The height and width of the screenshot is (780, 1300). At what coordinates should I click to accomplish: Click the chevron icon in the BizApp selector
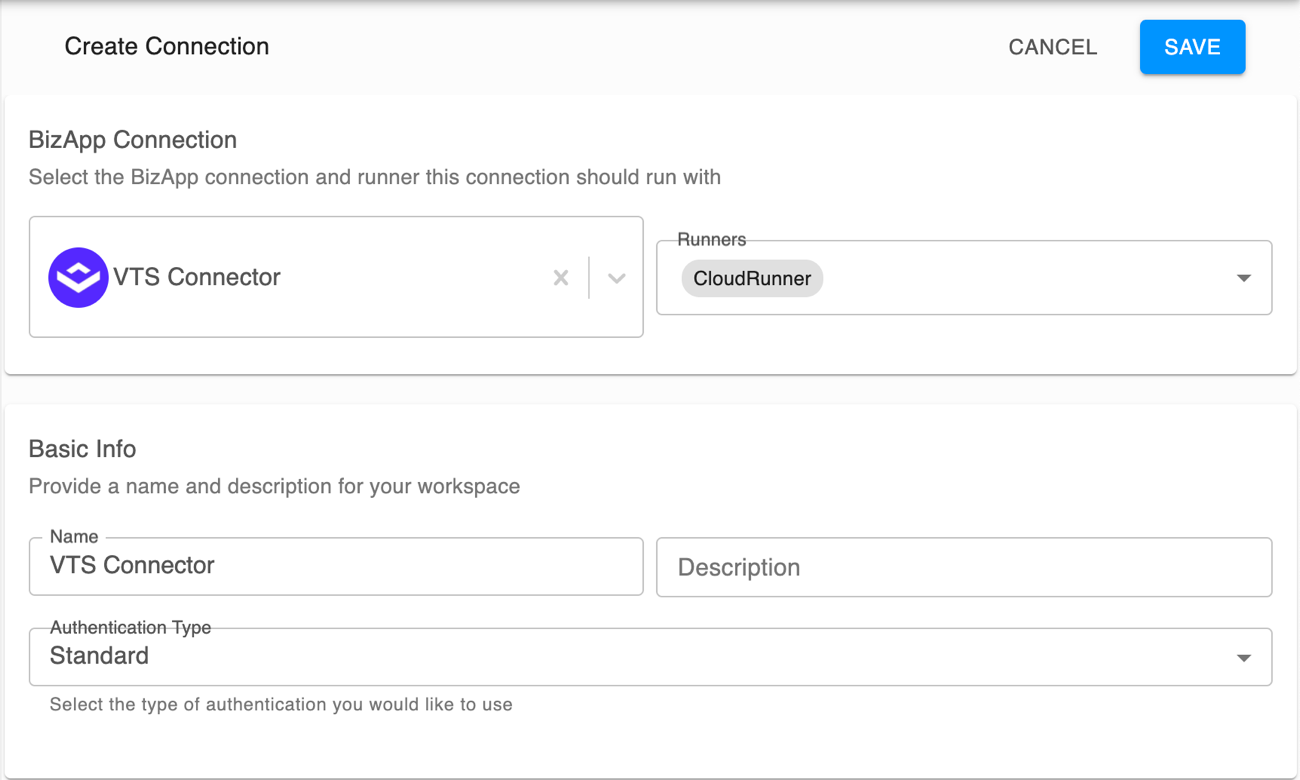616,277
